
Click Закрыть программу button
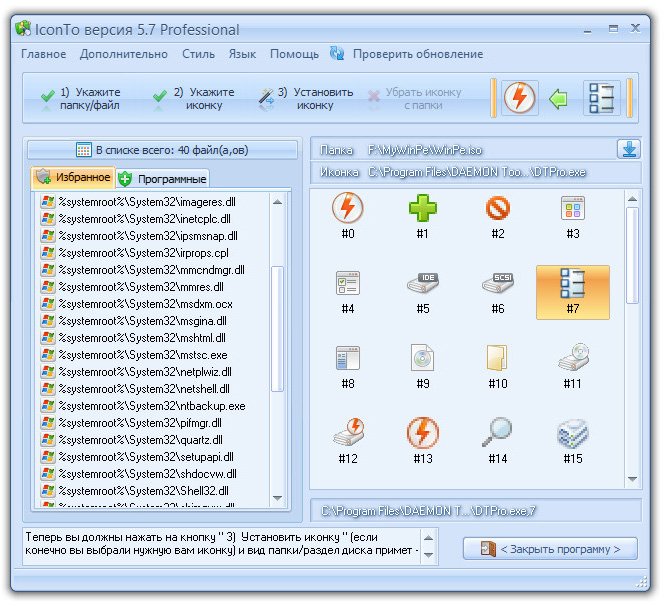coord(549,549)
